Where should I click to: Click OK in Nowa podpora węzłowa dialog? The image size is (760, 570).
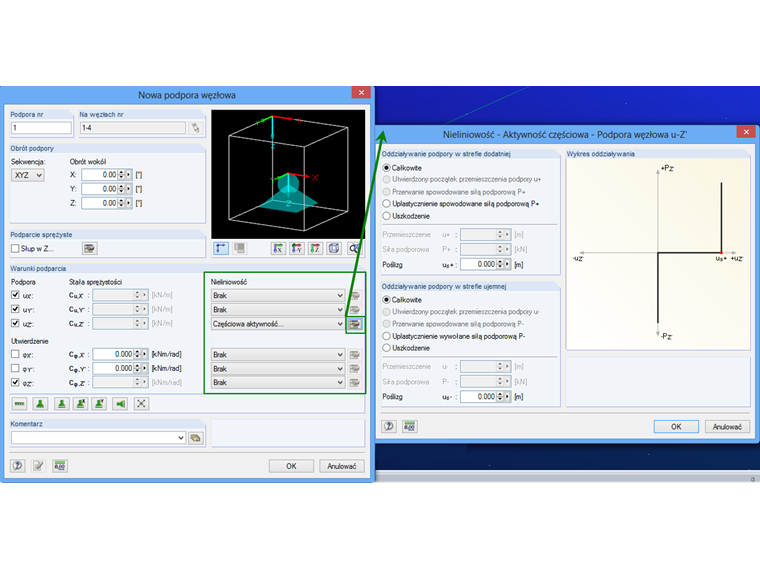click(x=291, y=466)
